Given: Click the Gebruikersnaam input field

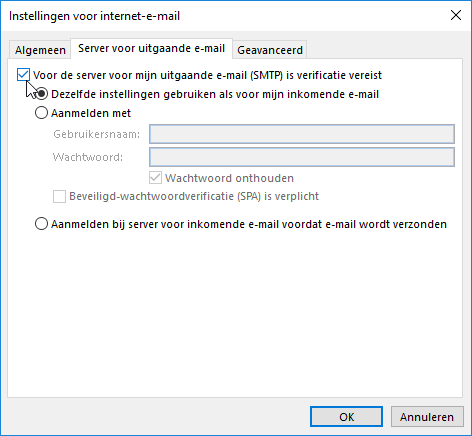Looking at the screenshot, I should pyautogui.click(x=302, y=134).
